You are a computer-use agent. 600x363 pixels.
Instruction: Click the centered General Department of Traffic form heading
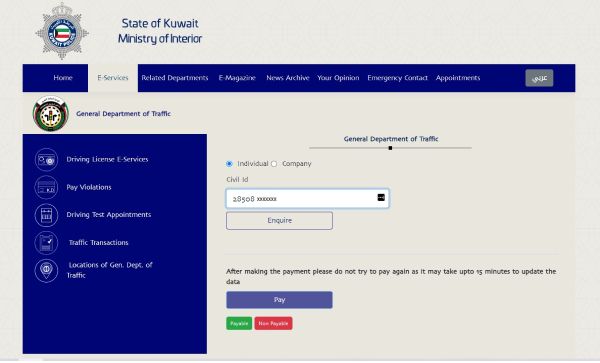tap(391, 139)
